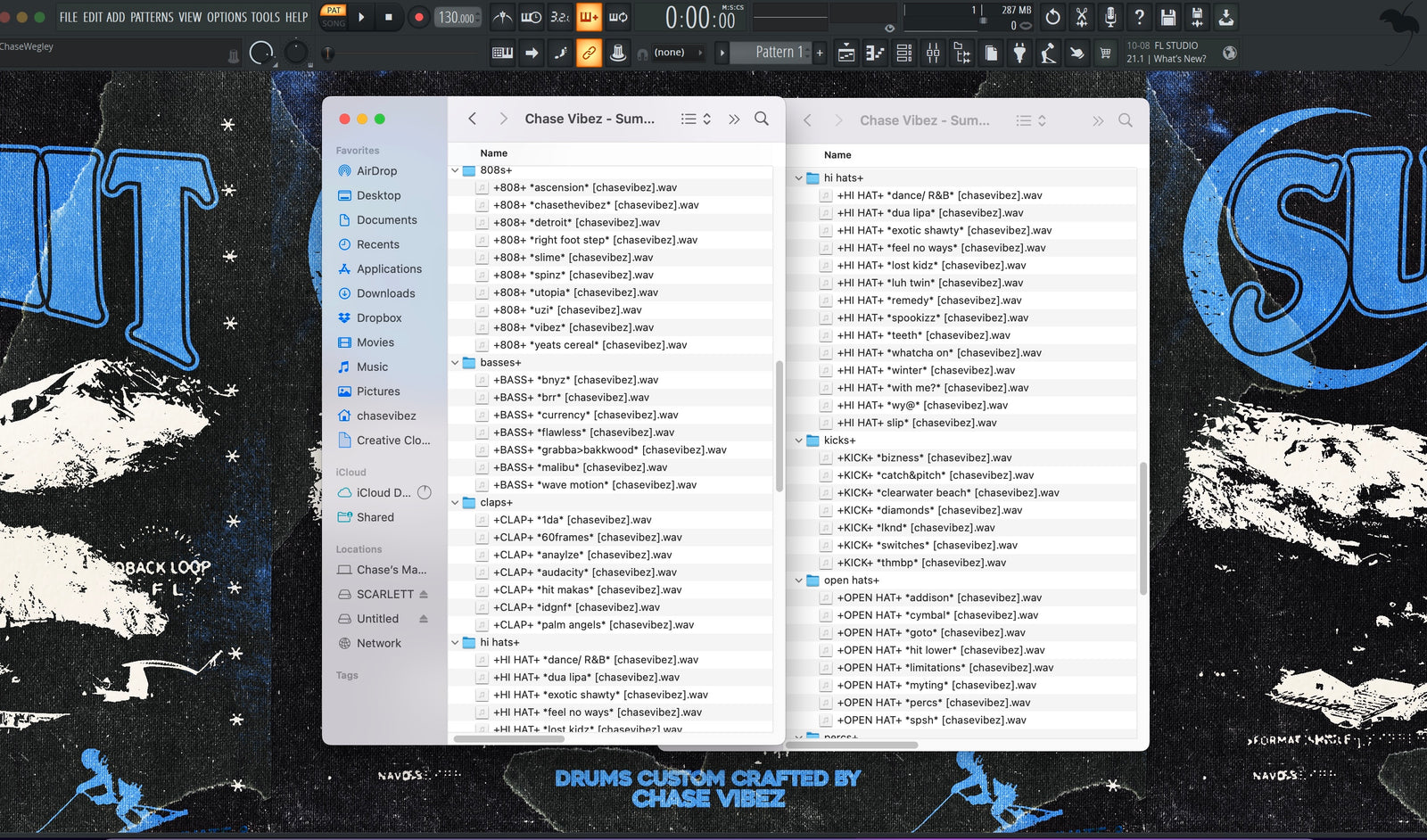
Task: Open the VIEW menu
Action: 190,17
